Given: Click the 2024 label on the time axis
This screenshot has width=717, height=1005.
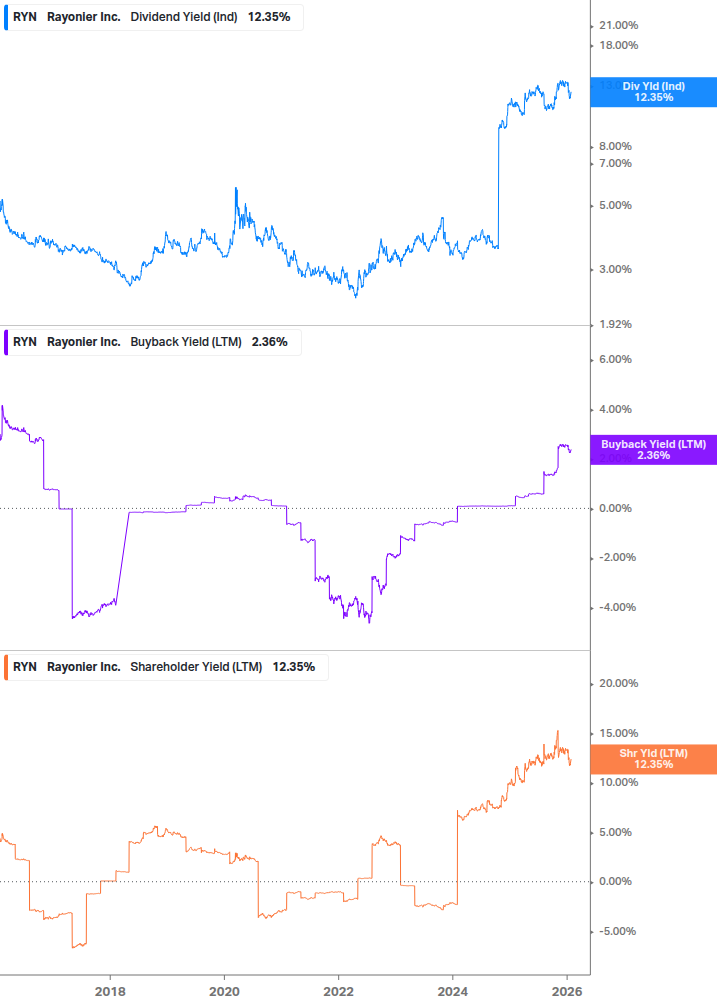Looking at the screenshot, I should pyautogui.click(x=453, y=992).
